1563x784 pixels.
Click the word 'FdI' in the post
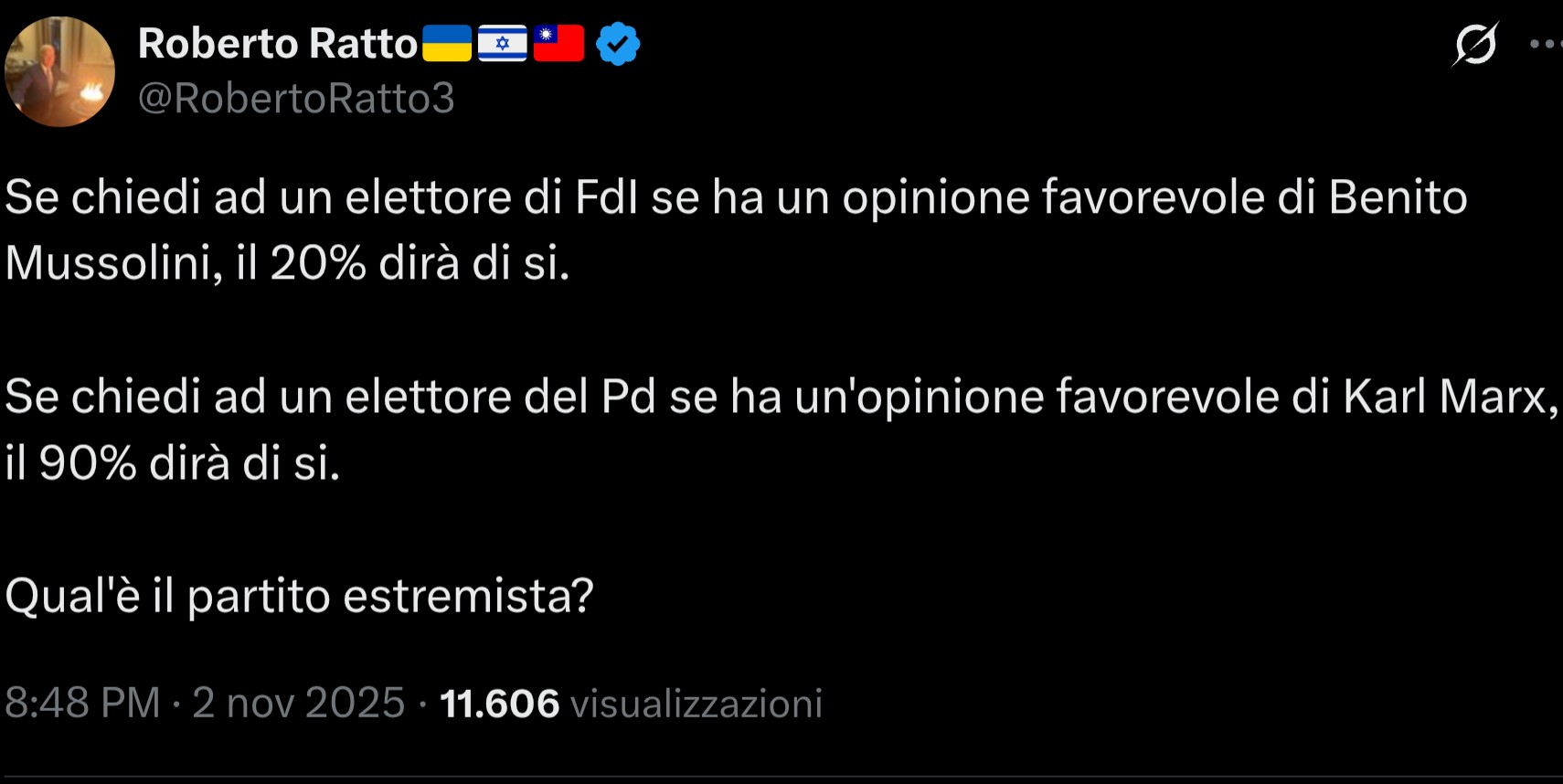[607, 197]
